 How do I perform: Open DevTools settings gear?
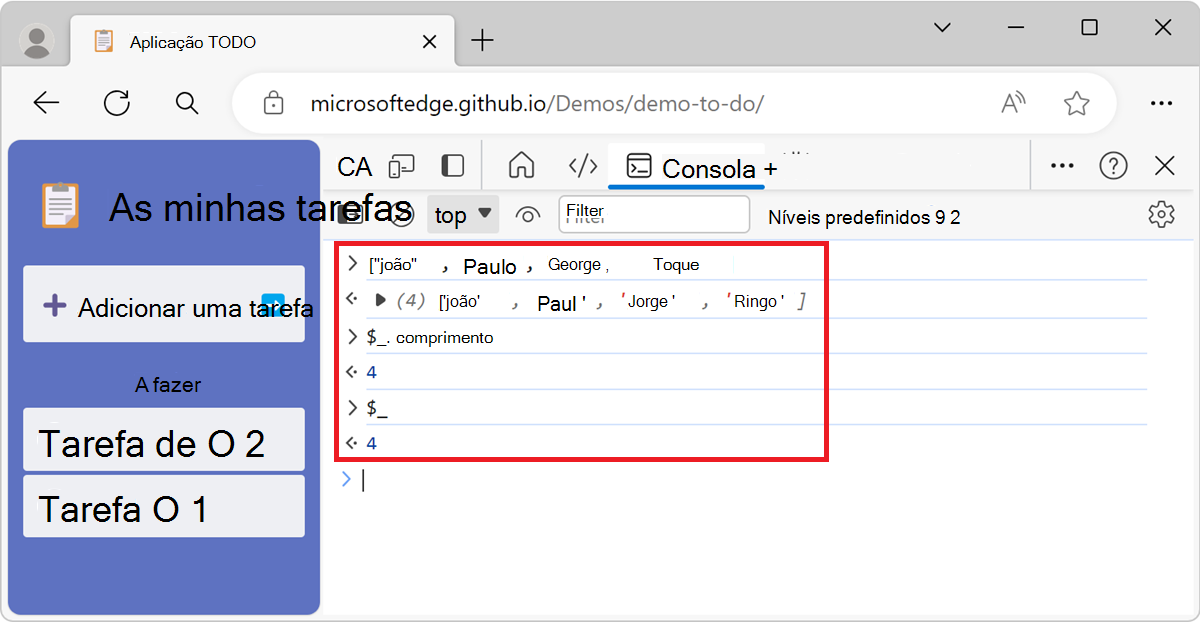(x=1161, y=214)
